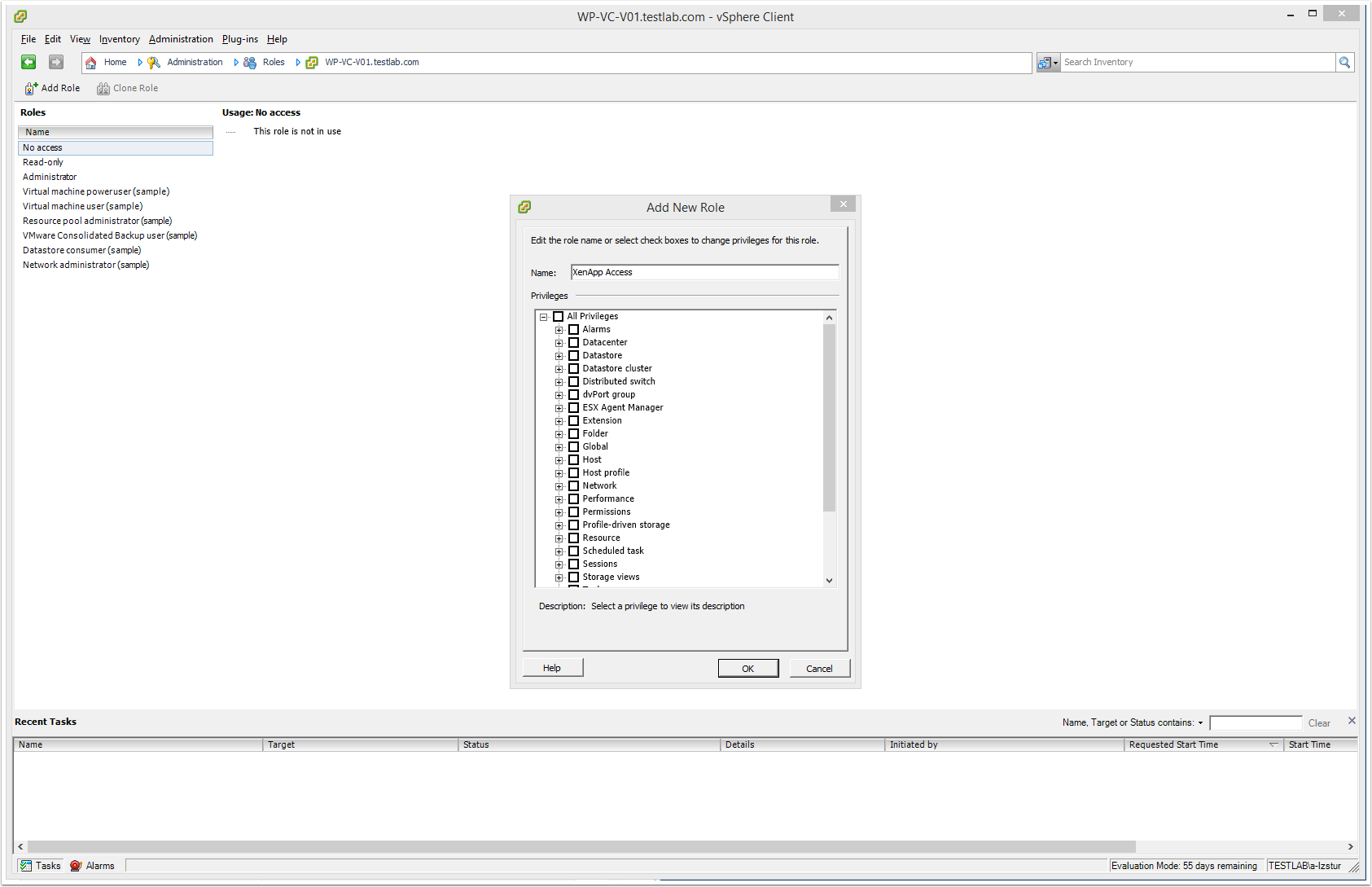
Task: Collapse the All Privileges tree node
Action: 543,317
